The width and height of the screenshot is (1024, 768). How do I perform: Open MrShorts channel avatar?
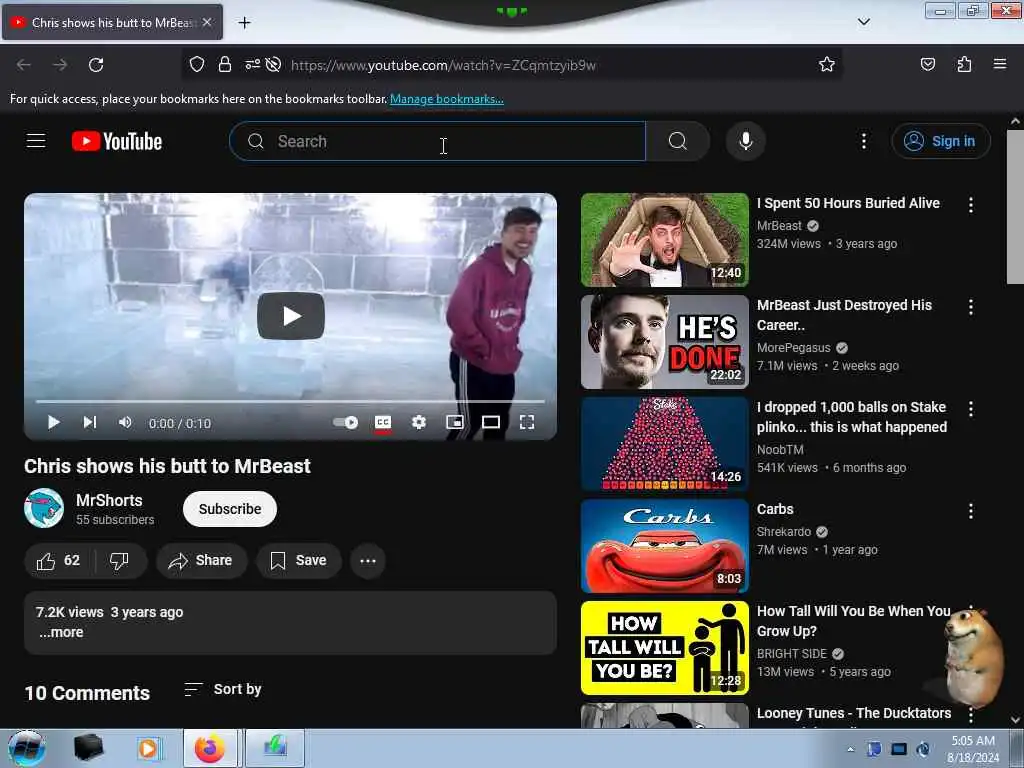(44, 508)
